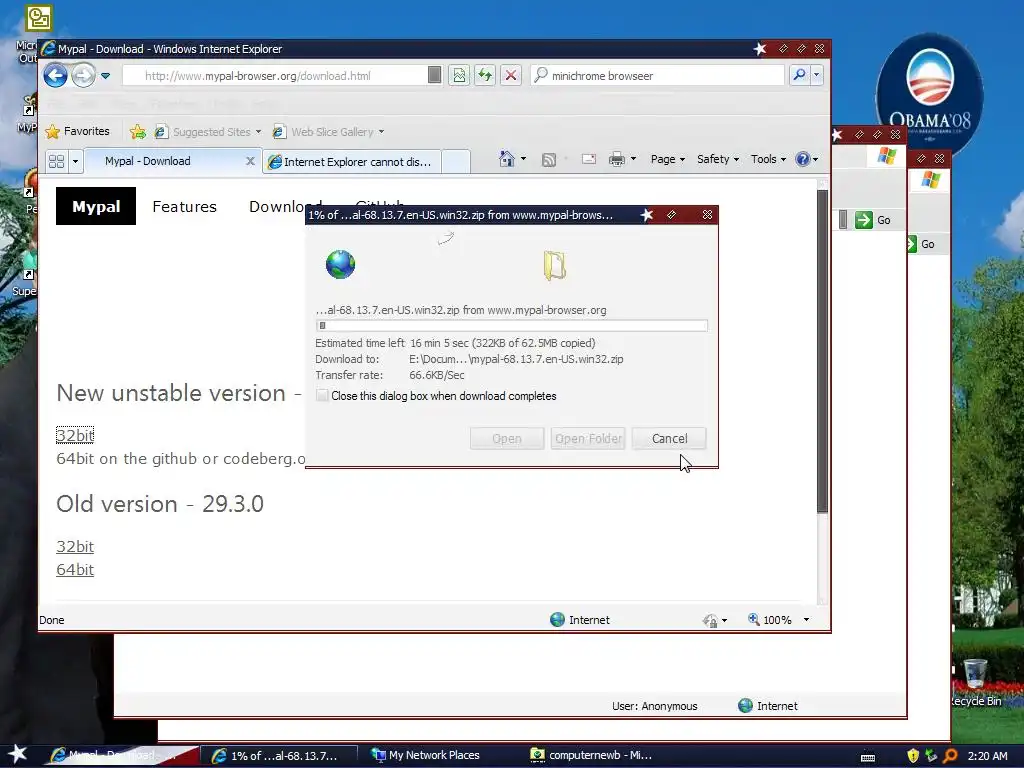Click the disabled Open button
Viewport: 1024px width, 768px height.
point(507,439)
